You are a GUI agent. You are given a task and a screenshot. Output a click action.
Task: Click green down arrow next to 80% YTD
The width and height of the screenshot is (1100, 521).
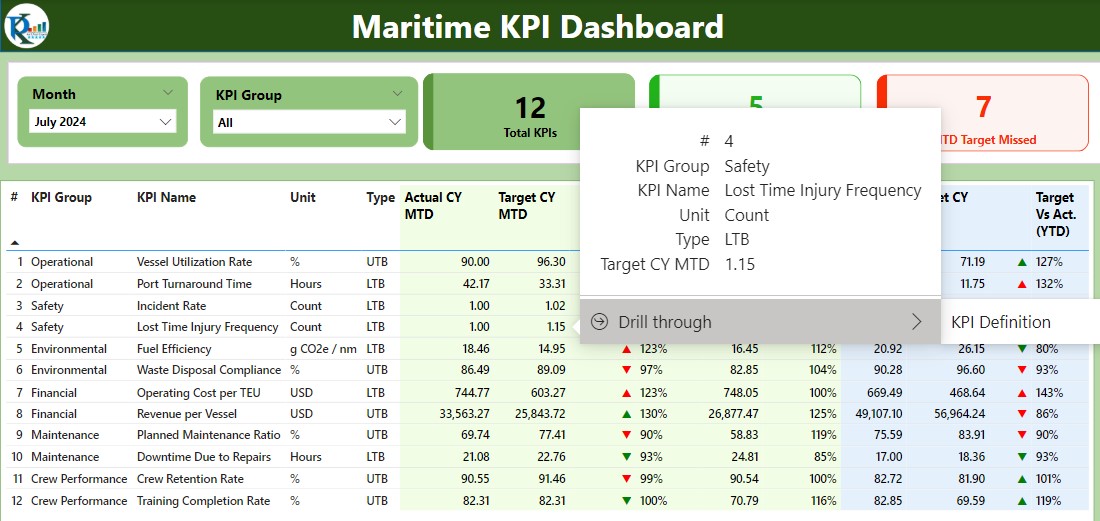(x=1022, y=349)
